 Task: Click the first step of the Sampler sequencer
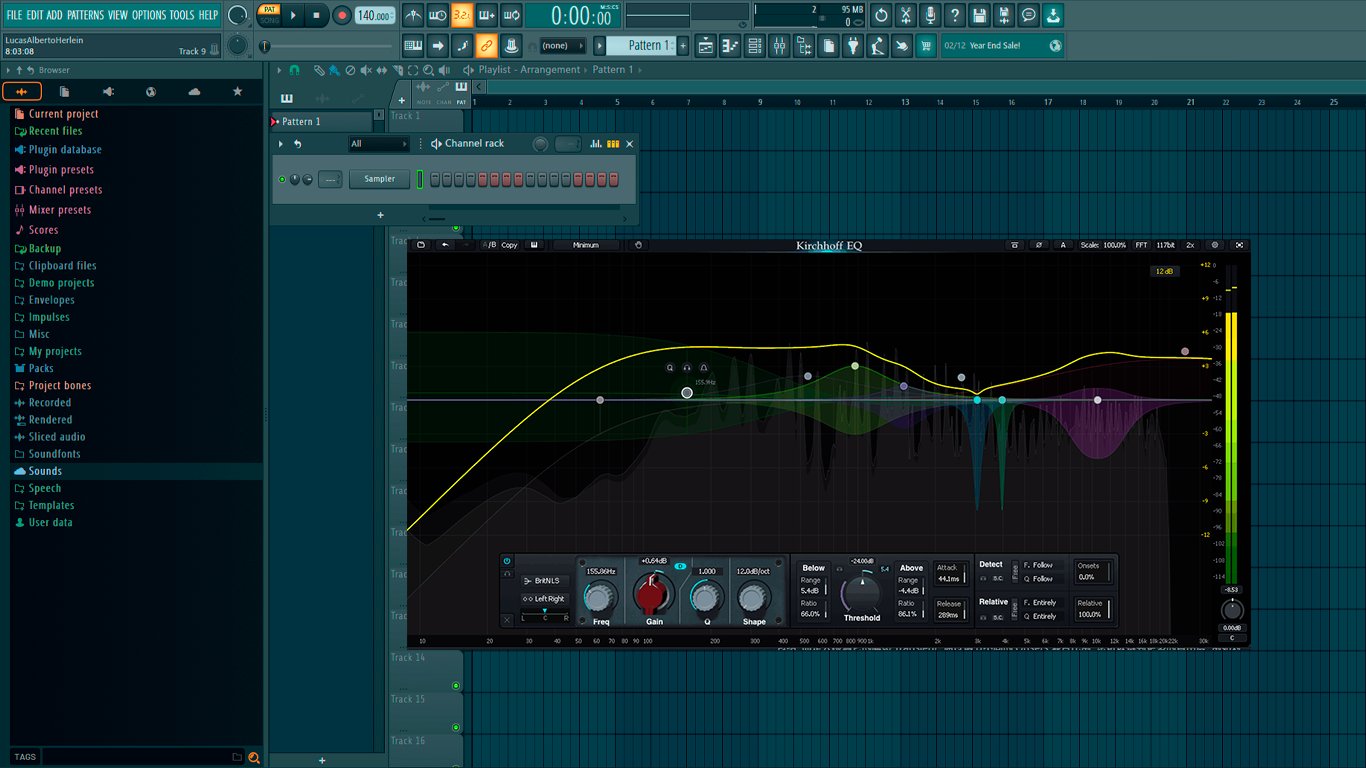[x=436, y=179]
